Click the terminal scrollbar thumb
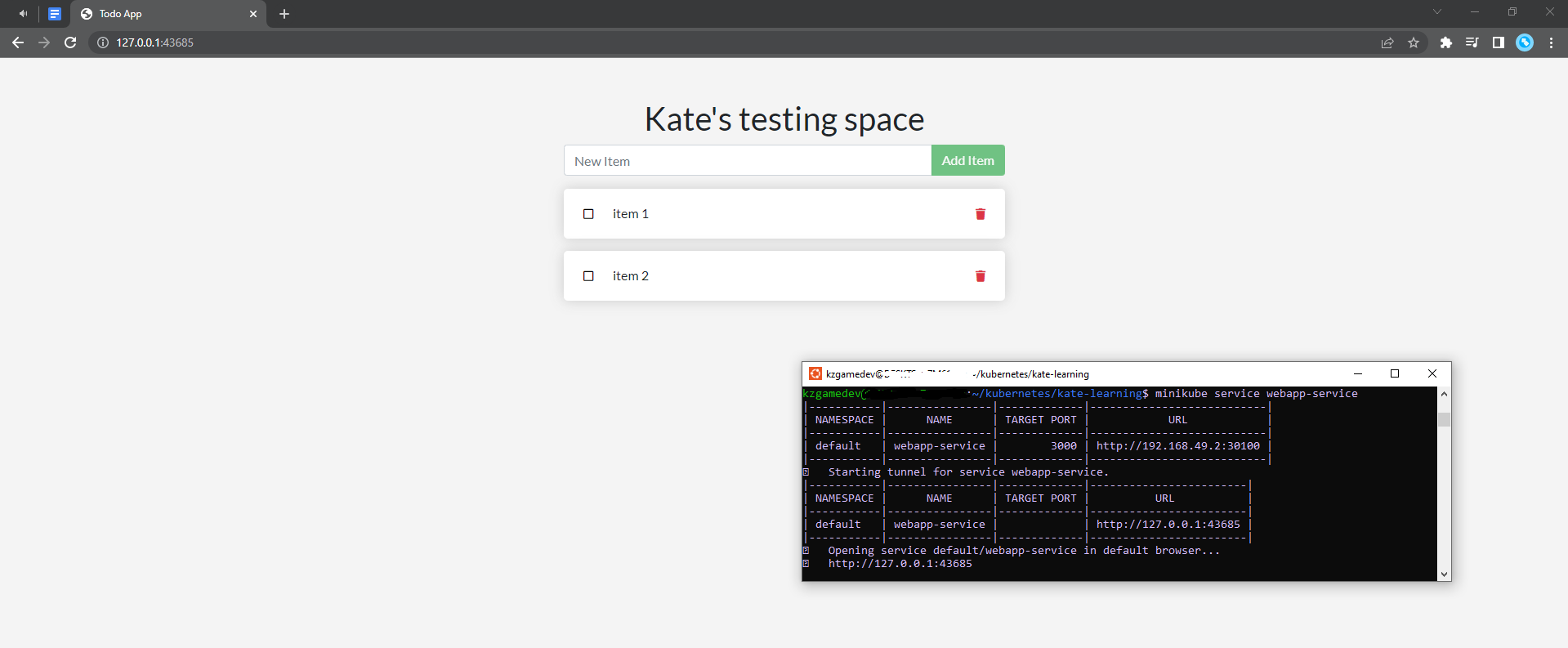 1444,419
